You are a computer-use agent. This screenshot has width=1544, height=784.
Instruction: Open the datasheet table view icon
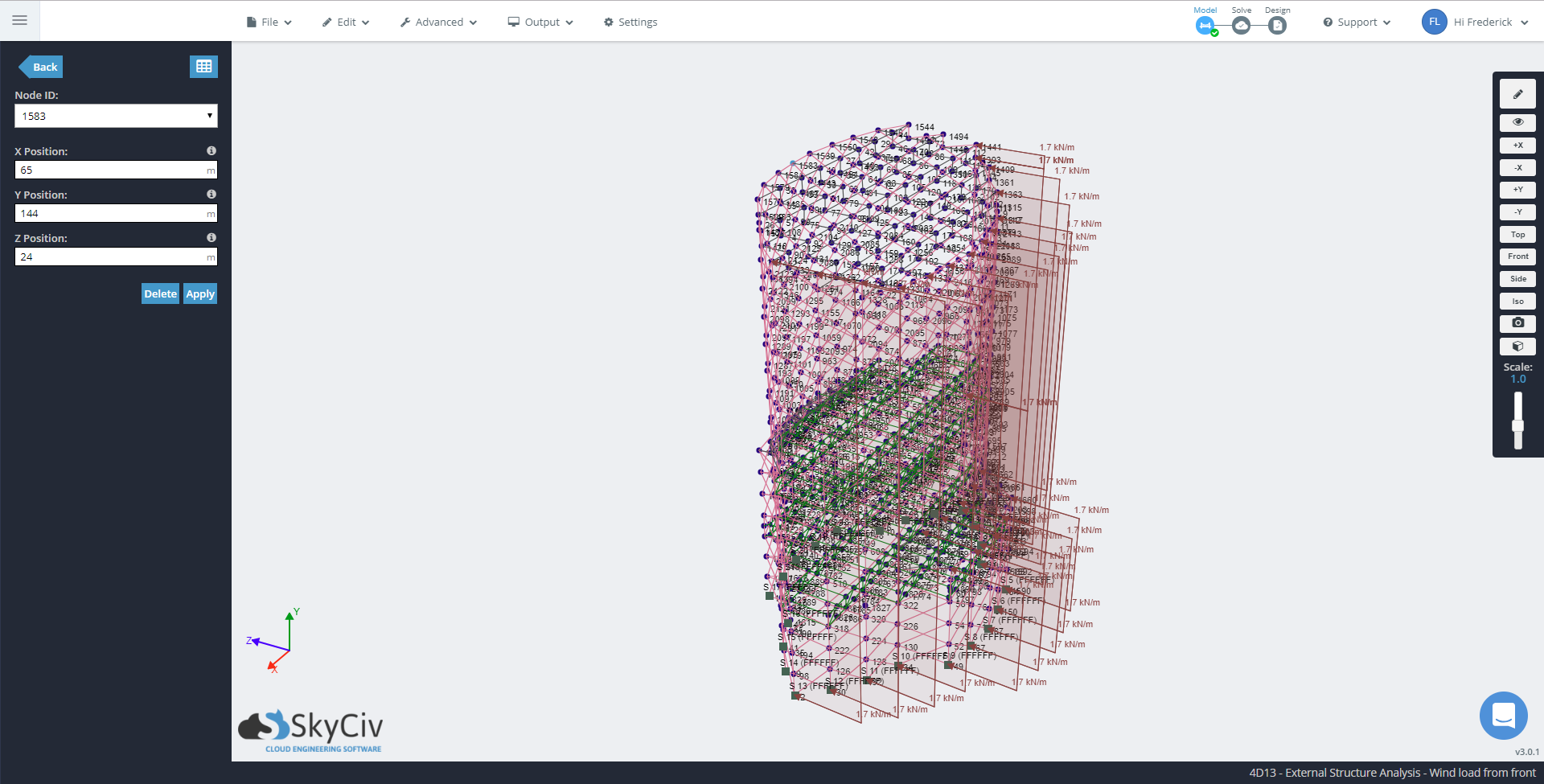coord(203,67)
